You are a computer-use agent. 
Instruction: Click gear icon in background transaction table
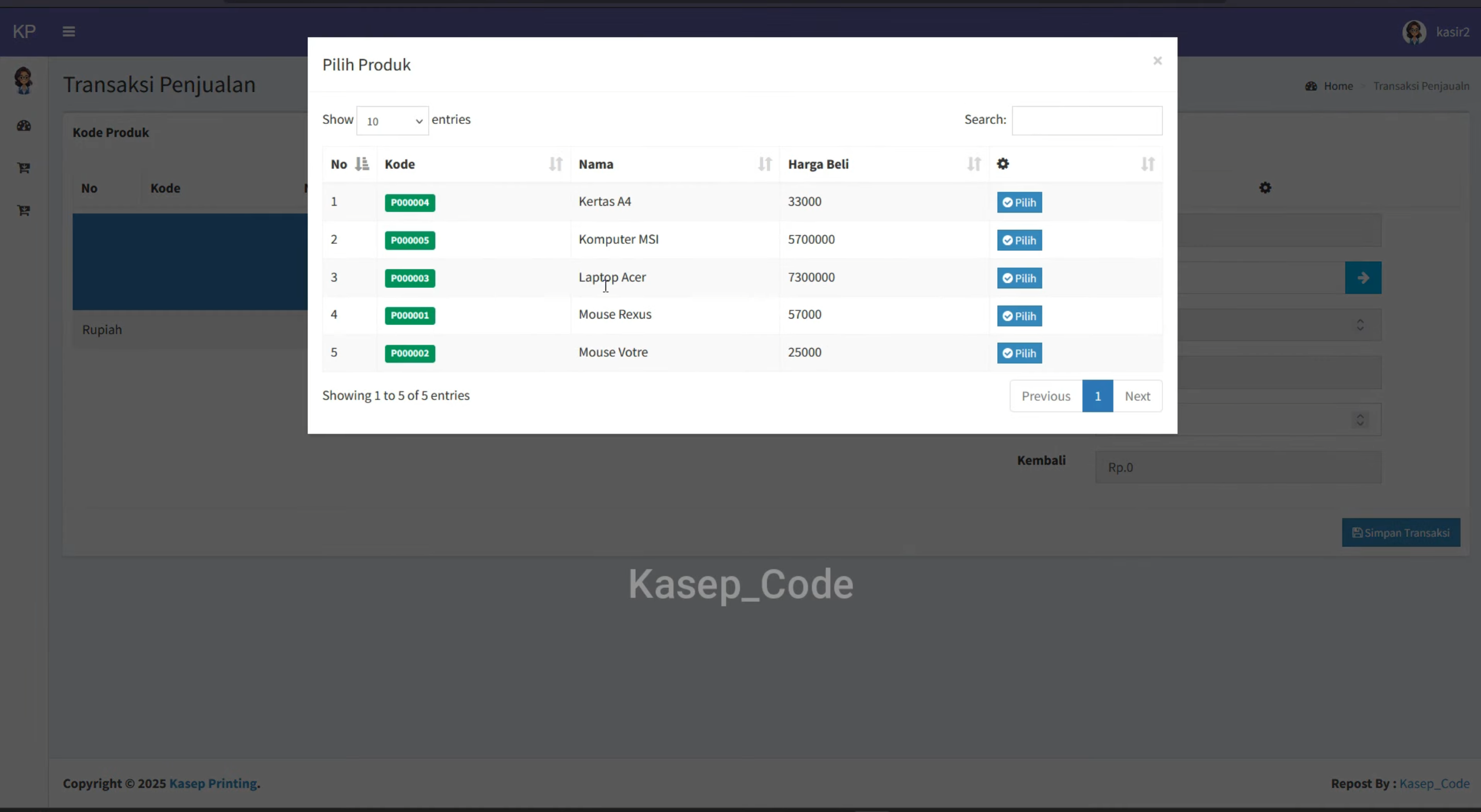point(1265,188)
